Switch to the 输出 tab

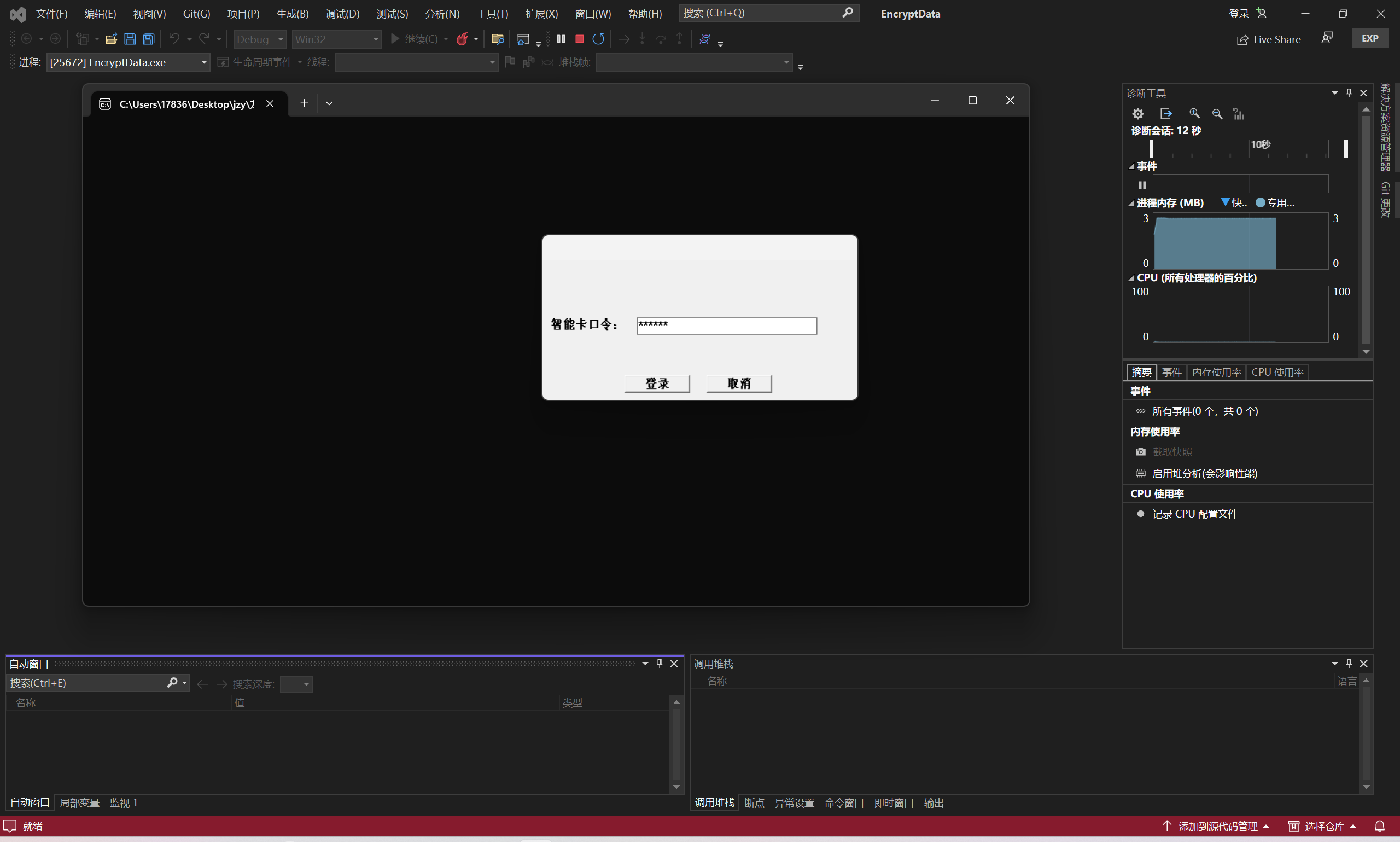click(x=934, y=803)
